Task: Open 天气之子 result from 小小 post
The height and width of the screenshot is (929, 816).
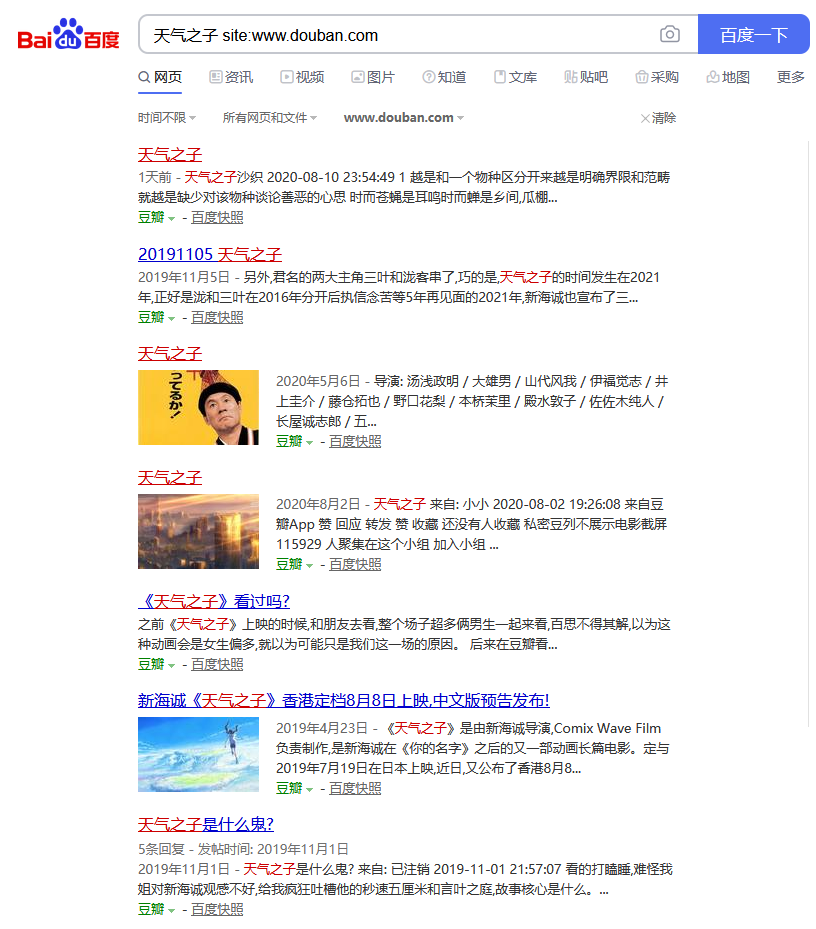Action: (170, 478)
